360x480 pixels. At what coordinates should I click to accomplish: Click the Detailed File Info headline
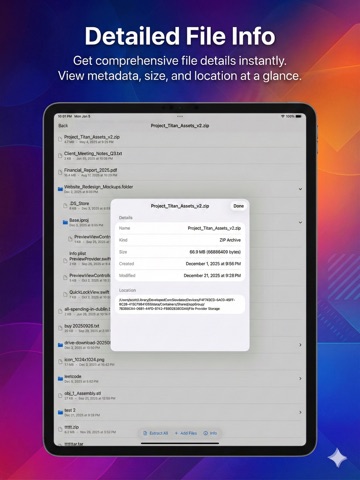click(x=180, y=36)
